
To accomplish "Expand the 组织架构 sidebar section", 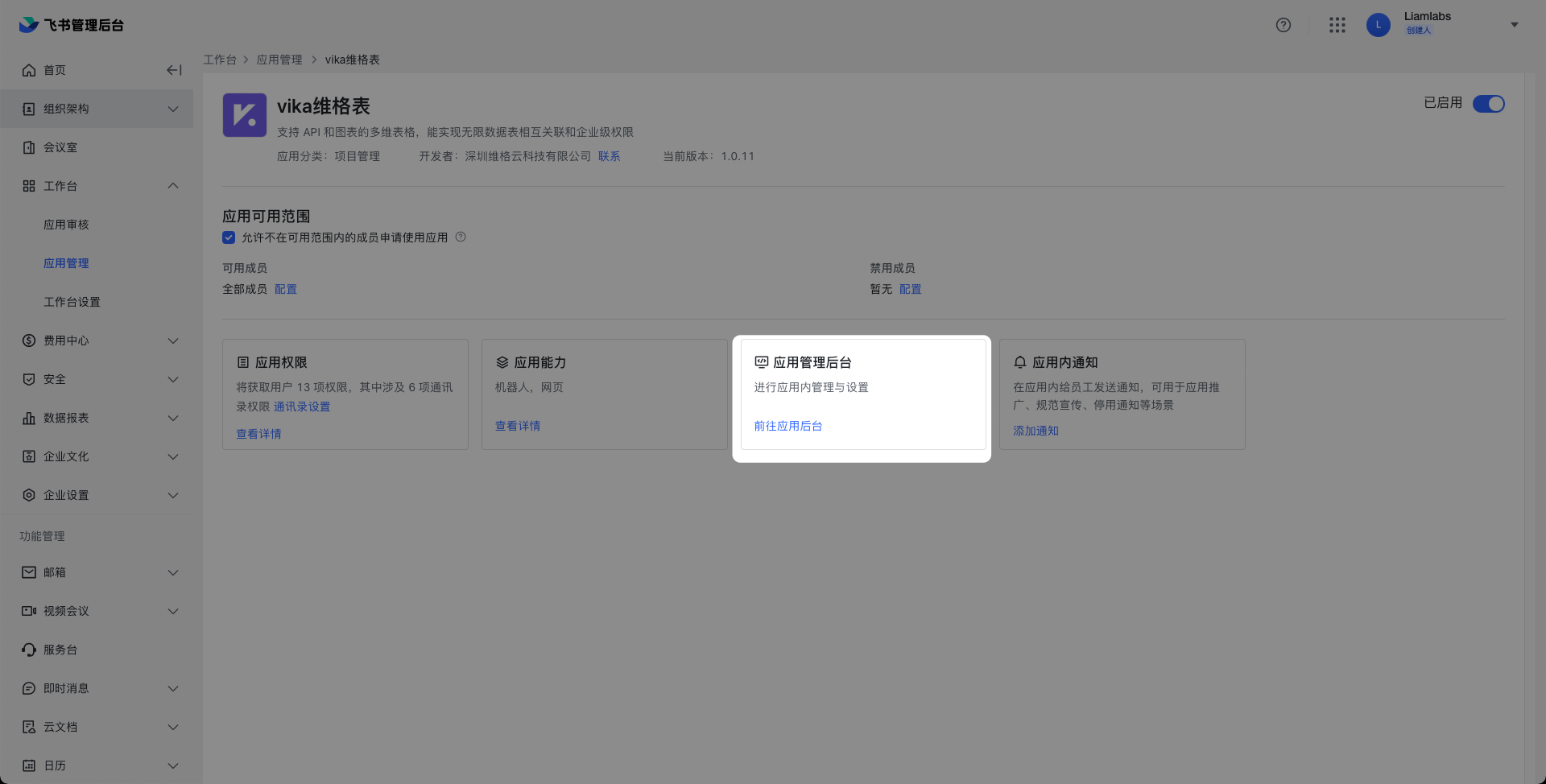I will point(173,109).
